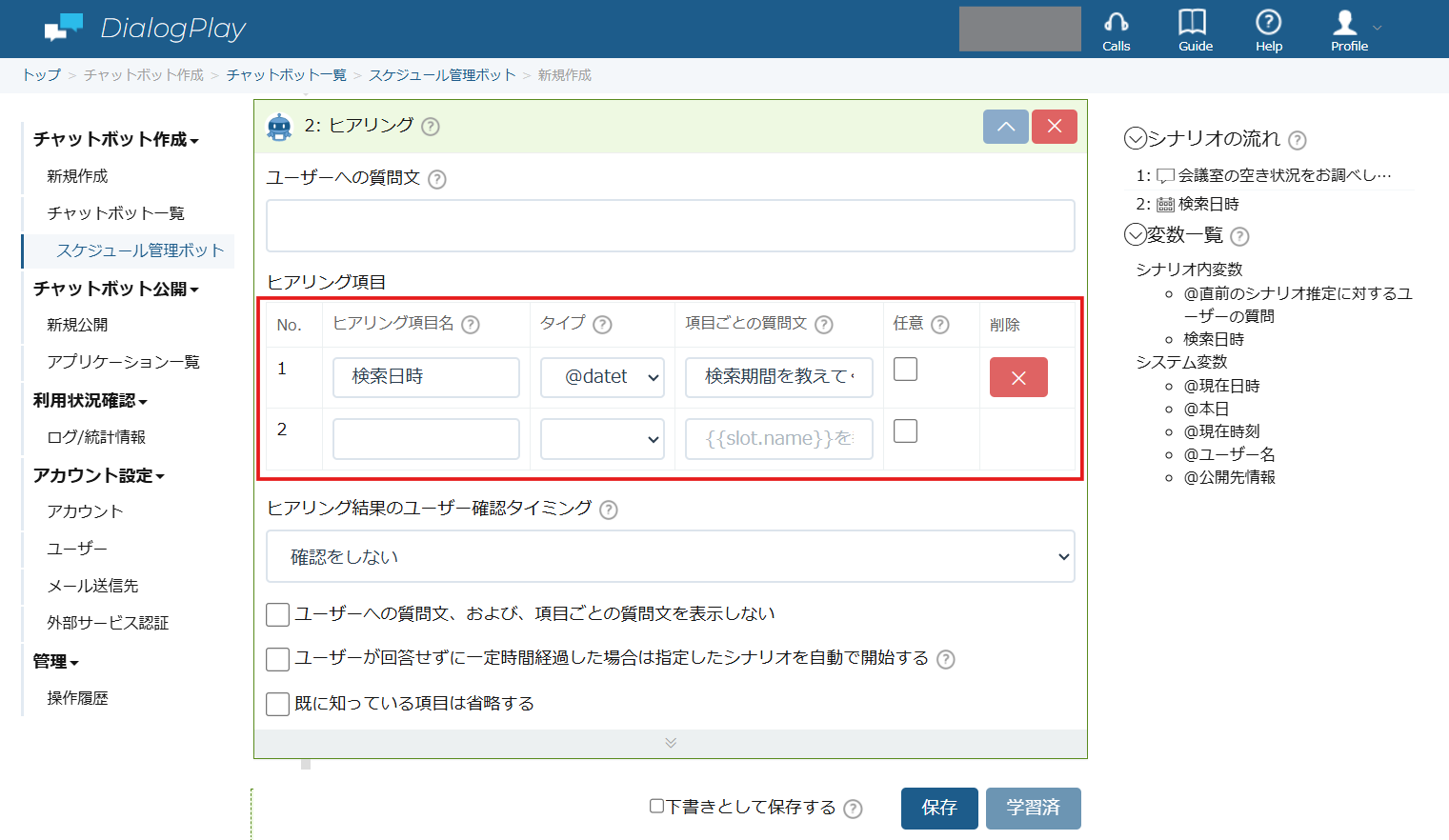This screenshot has width=1449, height=840.
Task: Collapse the 変数一覧 section
Action: point(1135,234)
